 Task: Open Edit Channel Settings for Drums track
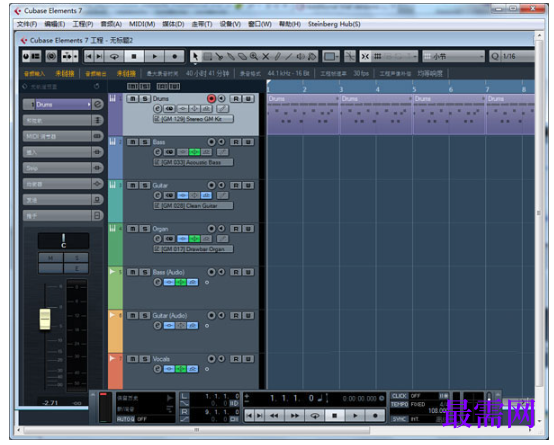(158, 109)
